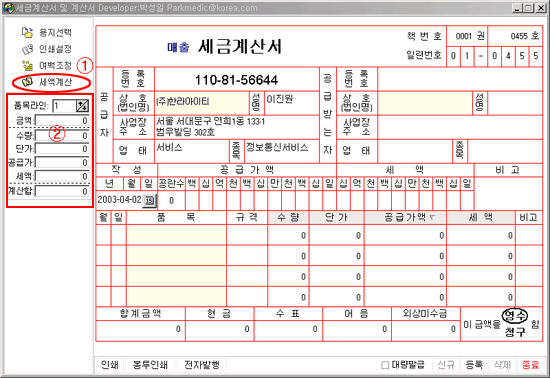550x378 pixels.
Task: Open the 용지선택 paper selection icon
Action: pos(27,32)
